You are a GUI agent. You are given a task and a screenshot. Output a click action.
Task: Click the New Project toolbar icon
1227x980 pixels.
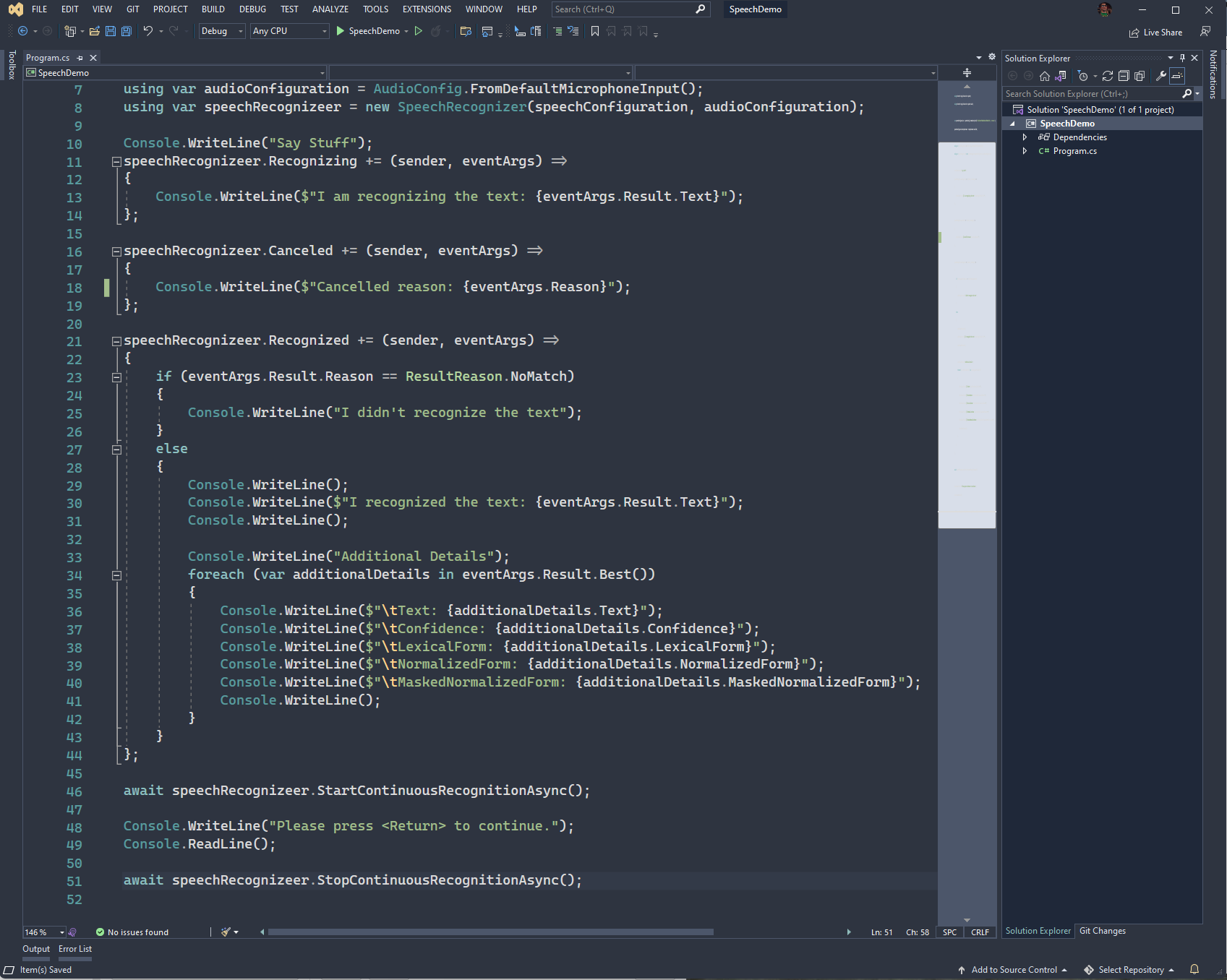pyautogui.click(x=70, y=31)
